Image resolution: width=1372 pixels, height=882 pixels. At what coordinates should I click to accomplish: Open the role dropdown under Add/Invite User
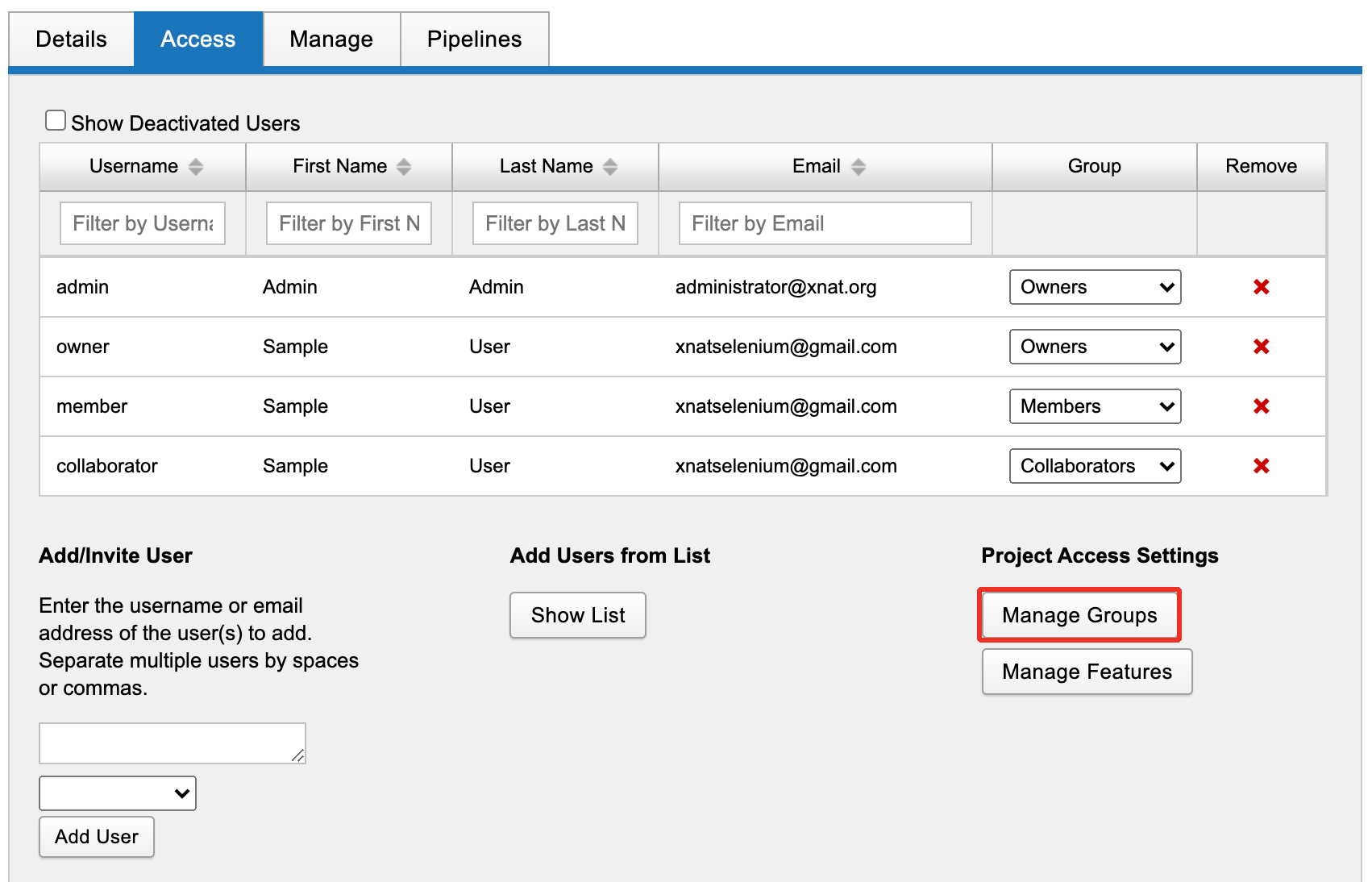pyautogui.click(x=117, y=793)
